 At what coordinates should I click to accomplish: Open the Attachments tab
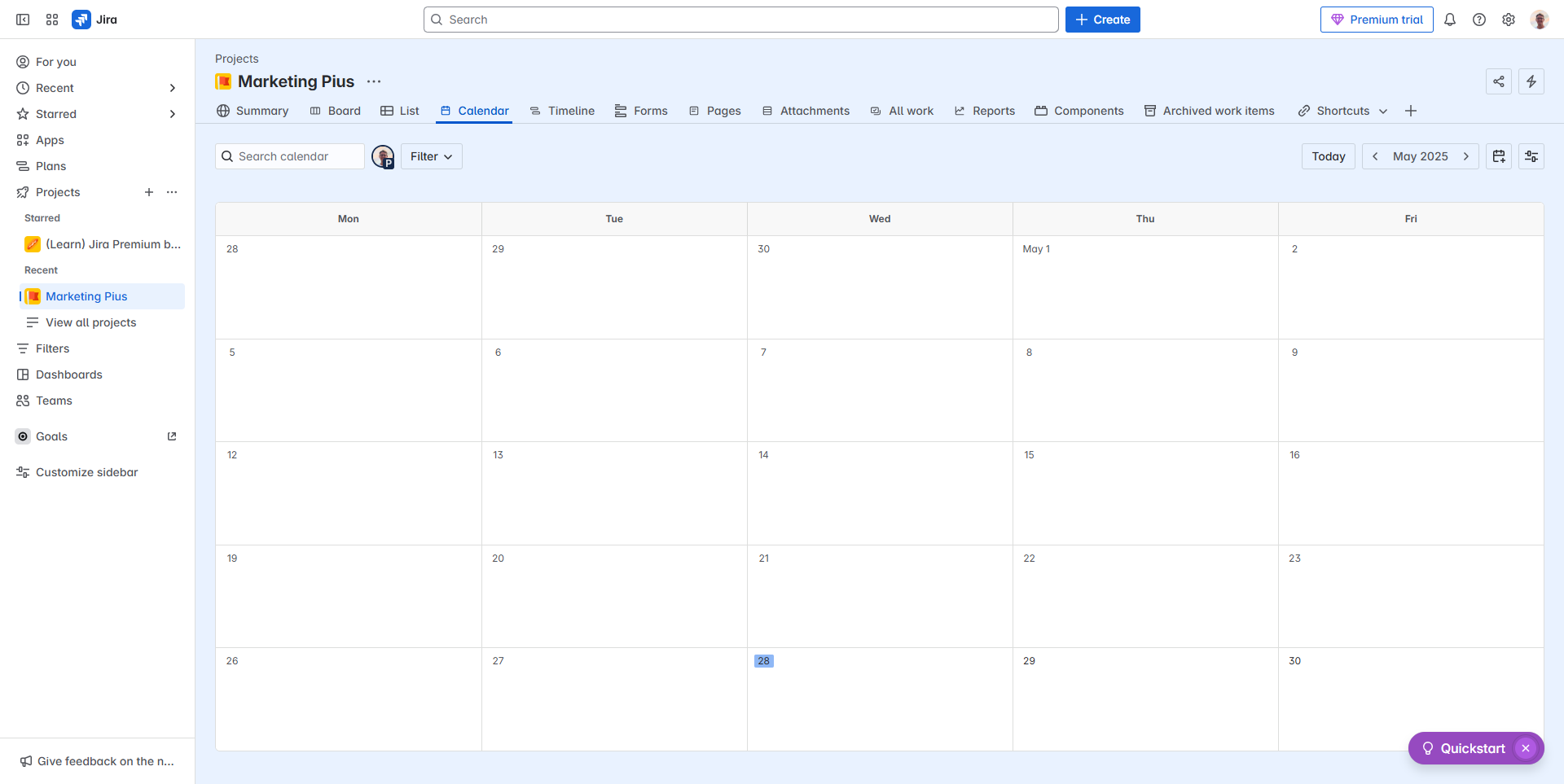click(x=806, y=111)
